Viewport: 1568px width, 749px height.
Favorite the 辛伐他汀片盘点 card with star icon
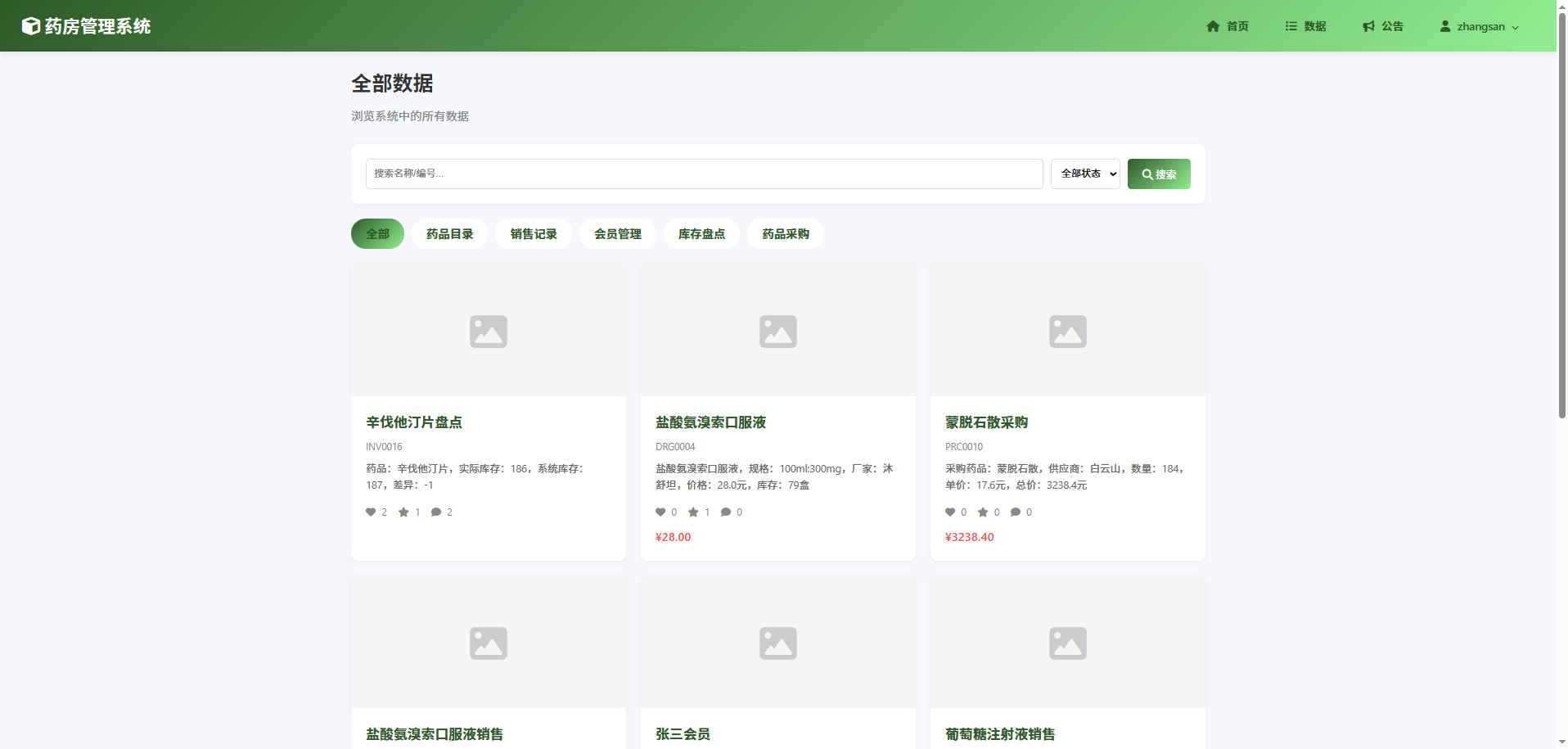[403, 512]
